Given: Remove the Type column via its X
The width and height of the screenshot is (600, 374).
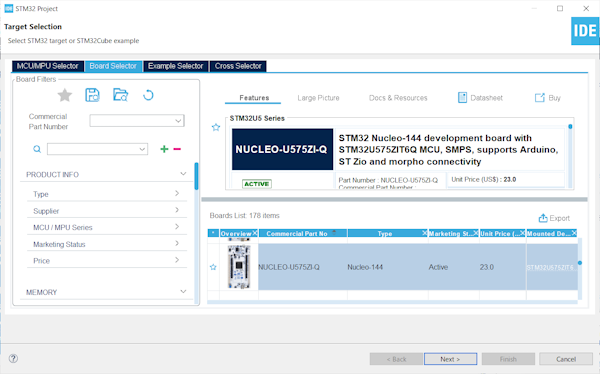Looking at the screenshot, I should [x=424, y=233].
